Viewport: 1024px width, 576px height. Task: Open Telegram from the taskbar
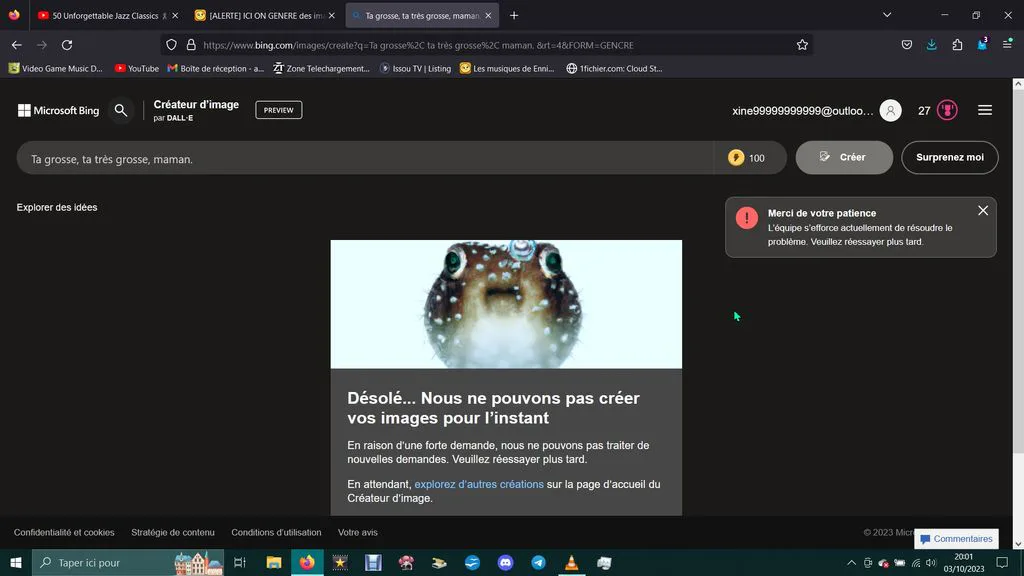[538, 562]
